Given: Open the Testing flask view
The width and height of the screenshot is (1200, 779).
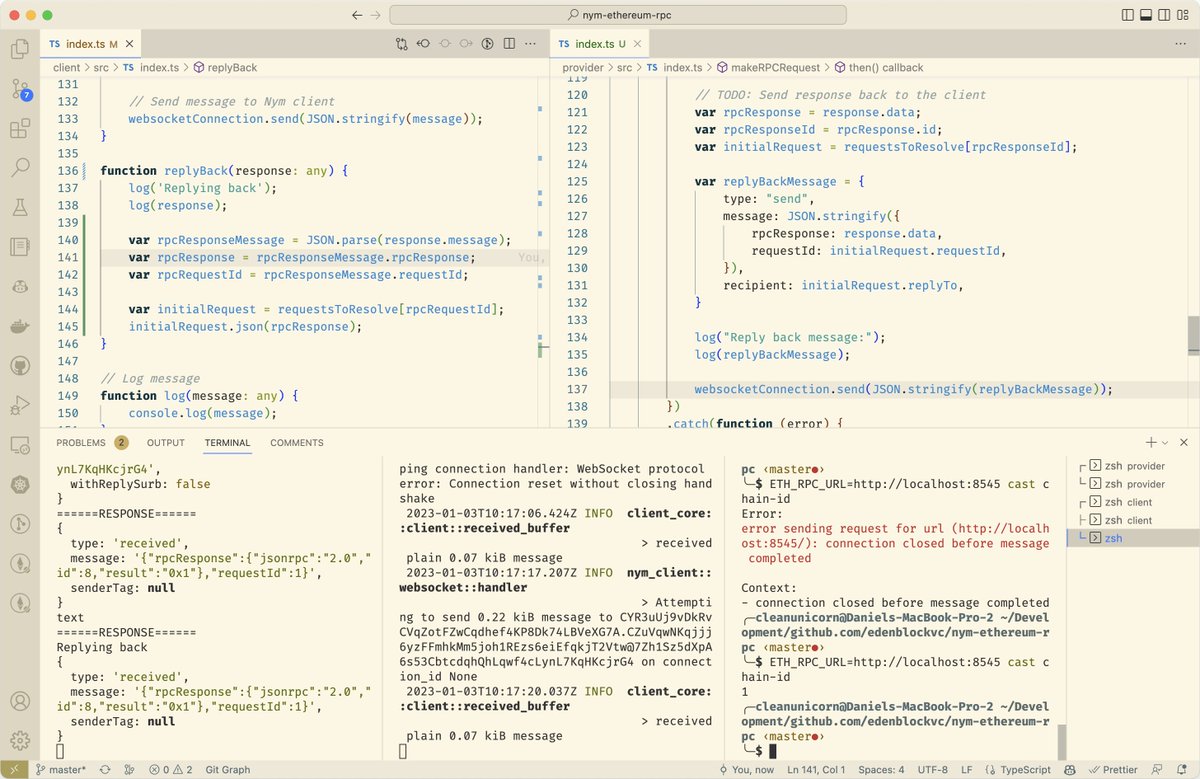Looking at the screenshot, I should tap(19, 207).
